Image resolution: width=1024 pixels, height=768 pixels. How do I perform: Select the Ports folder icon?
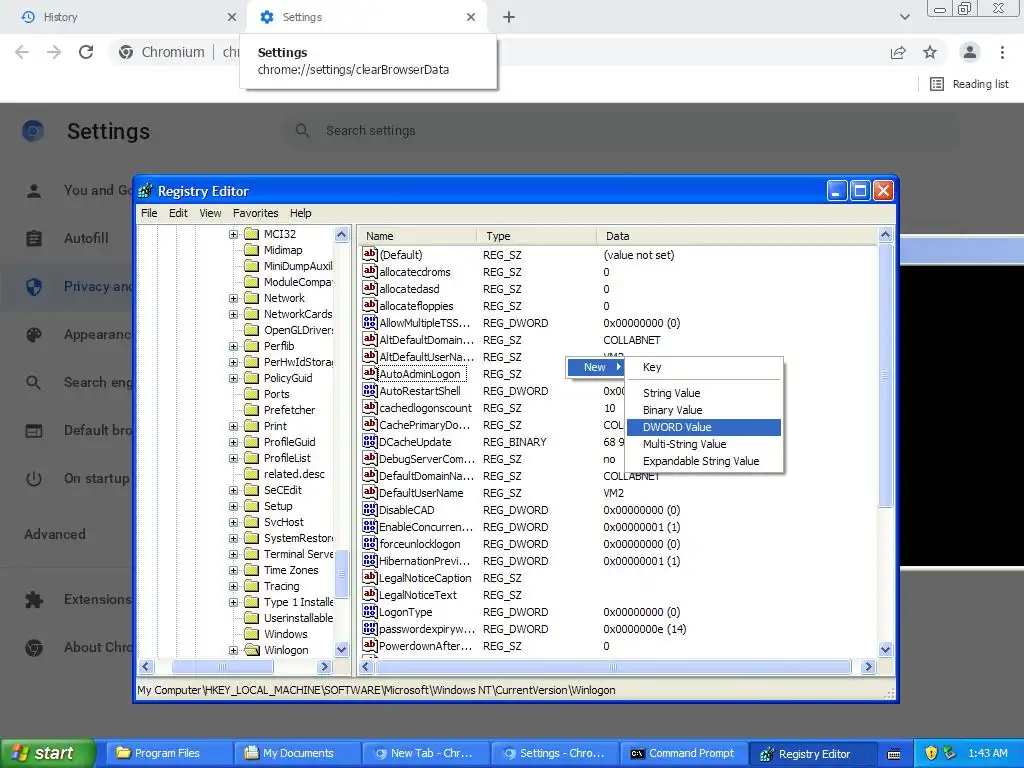[x=251, y=394]
